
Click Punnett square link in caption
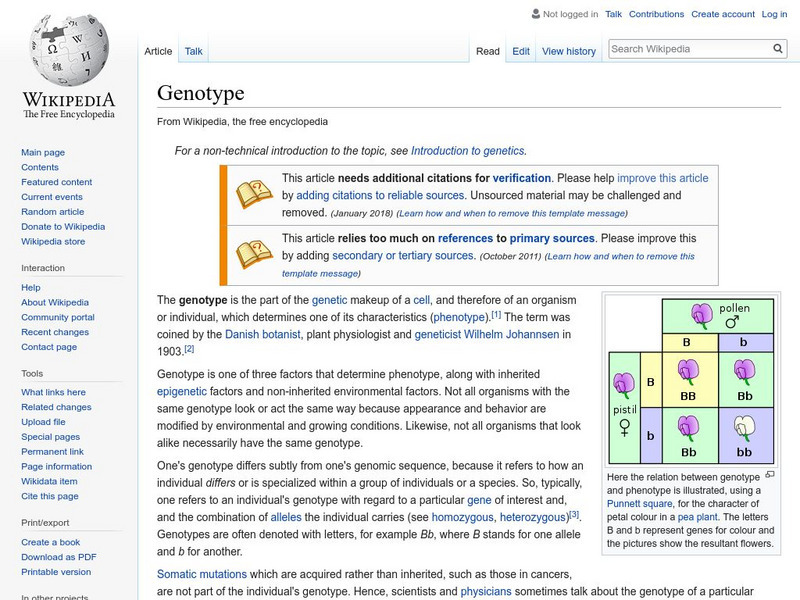pyautogui.click(x=639, y=504)
